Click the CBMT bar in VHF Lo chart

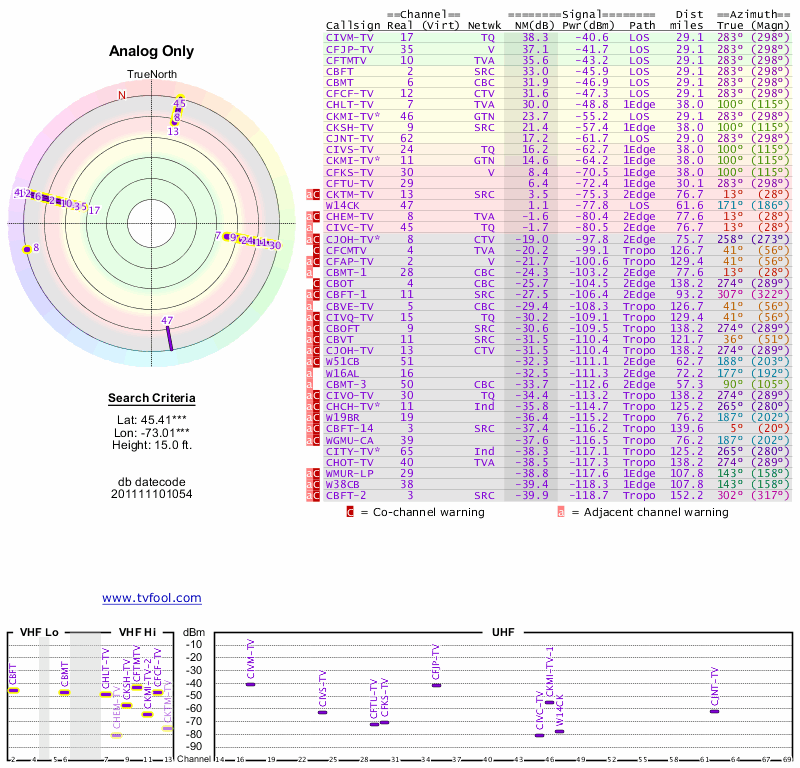(64, 691)
